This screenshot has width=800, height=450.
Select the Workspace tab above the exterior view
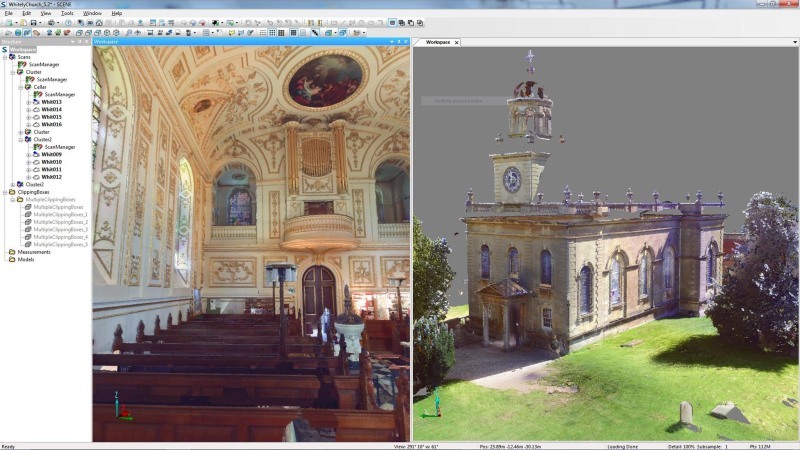438,42
